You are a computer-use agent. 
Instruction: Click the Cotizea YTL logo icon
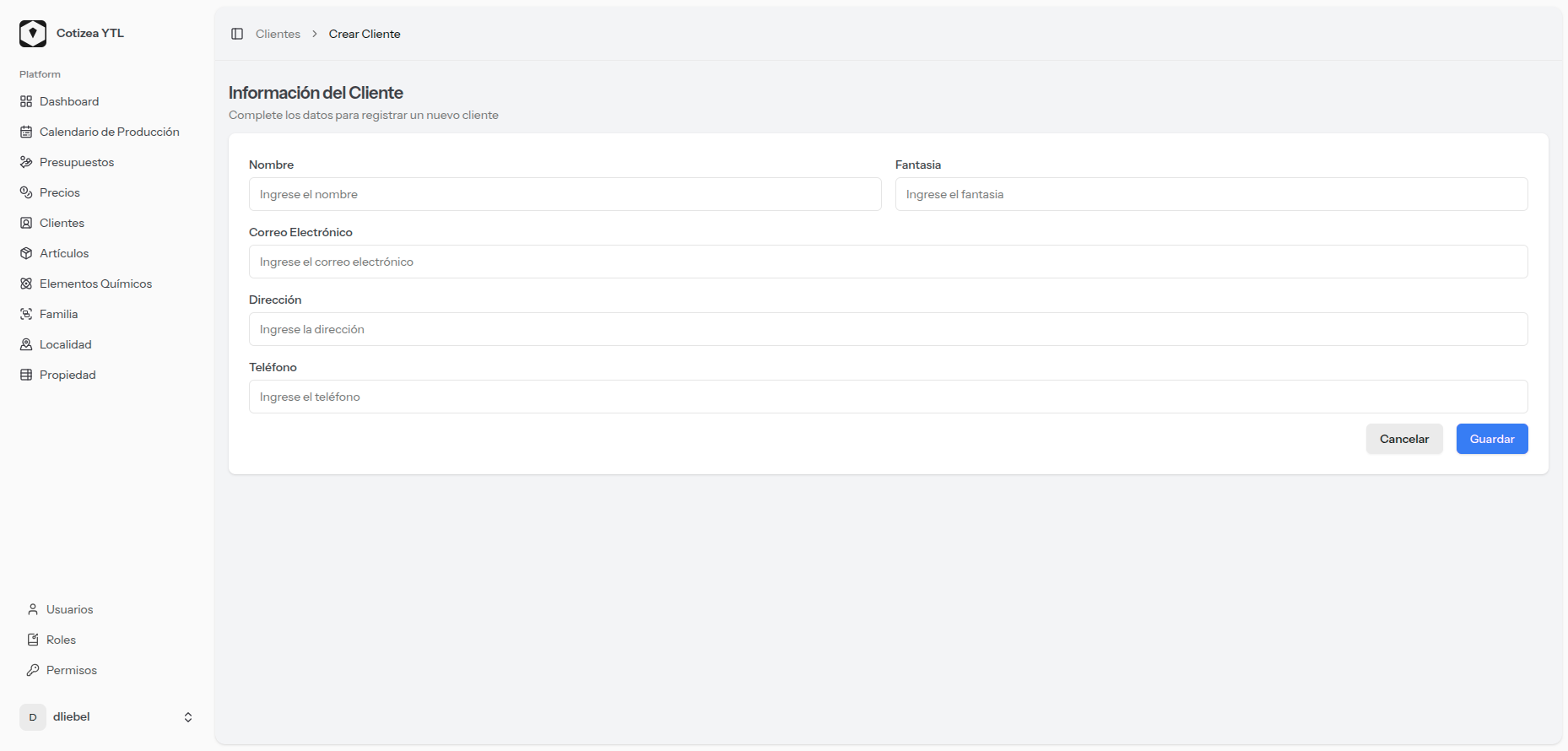point(33,34)
